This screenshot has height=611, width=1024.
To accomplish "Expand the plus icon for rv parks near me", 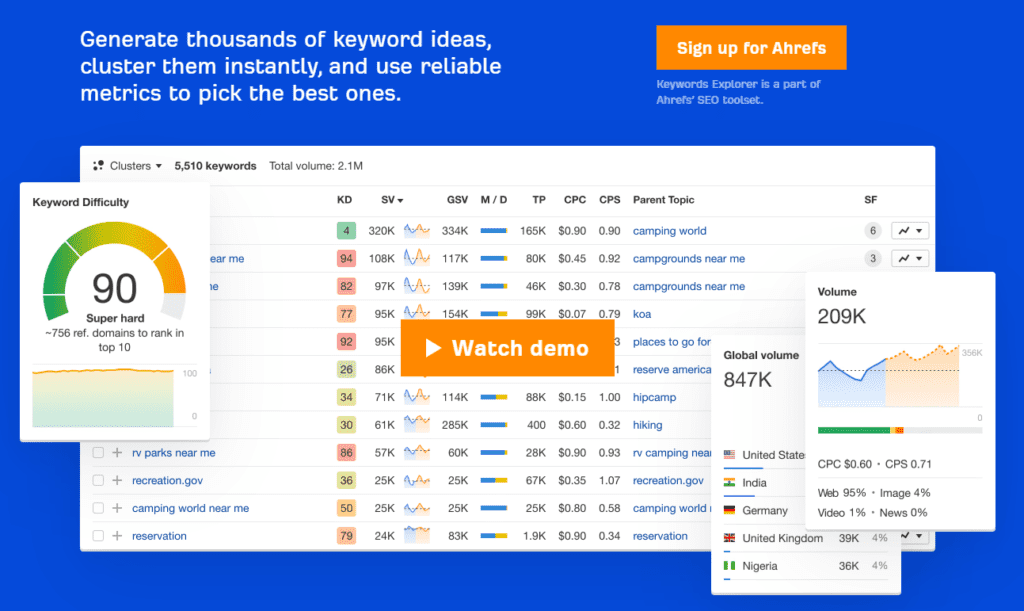I will pos(117,452).
